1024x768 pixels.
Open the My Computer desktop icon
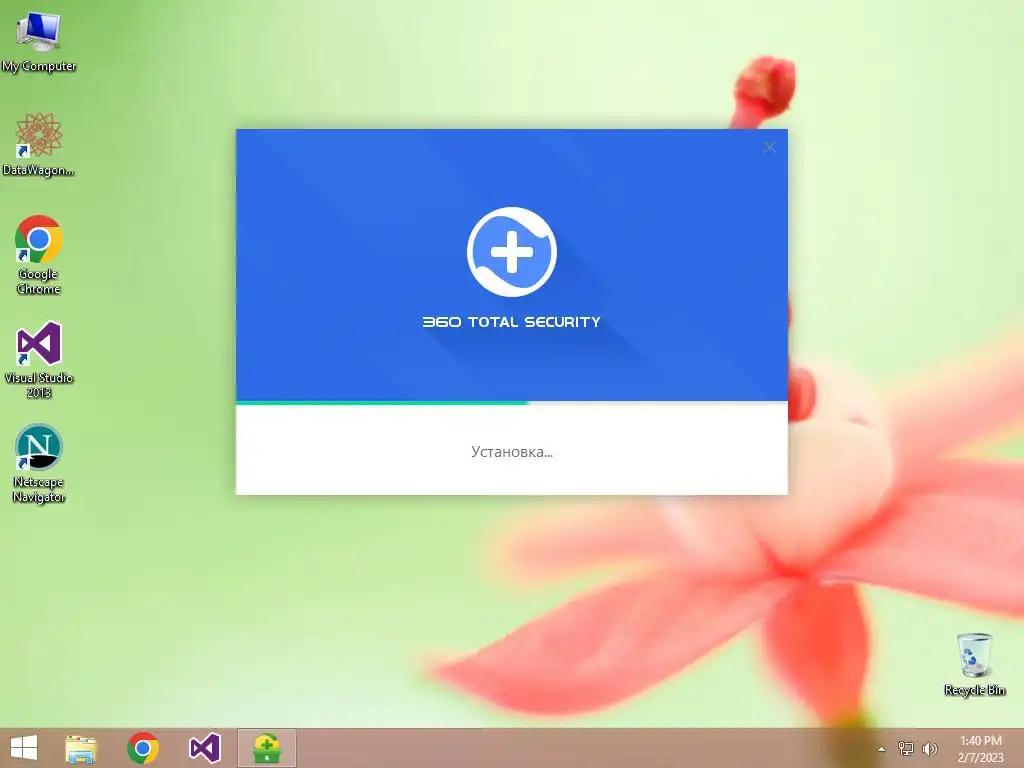click(39, 41)
